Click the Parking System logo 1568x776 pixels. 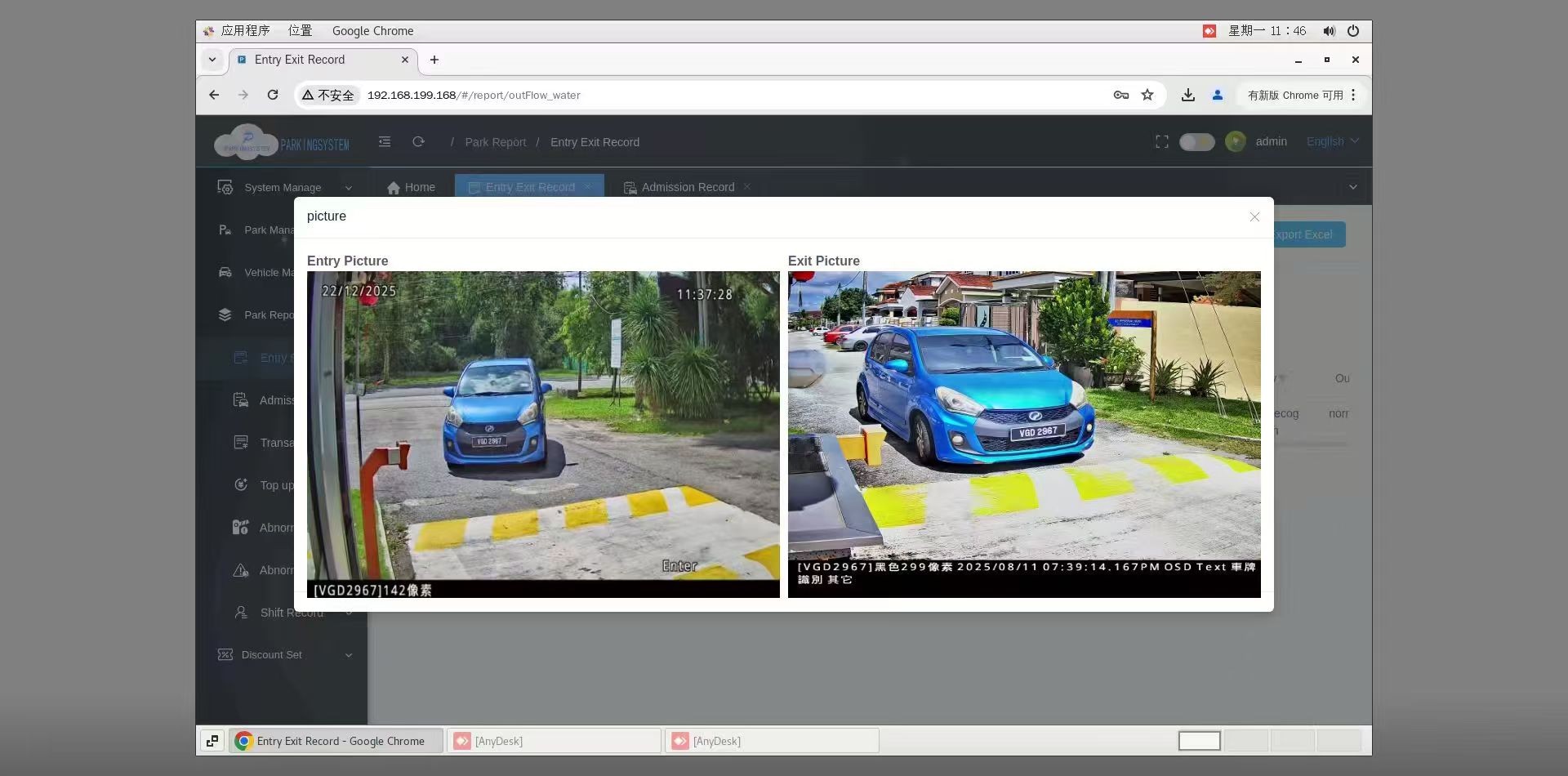[282, 142]
